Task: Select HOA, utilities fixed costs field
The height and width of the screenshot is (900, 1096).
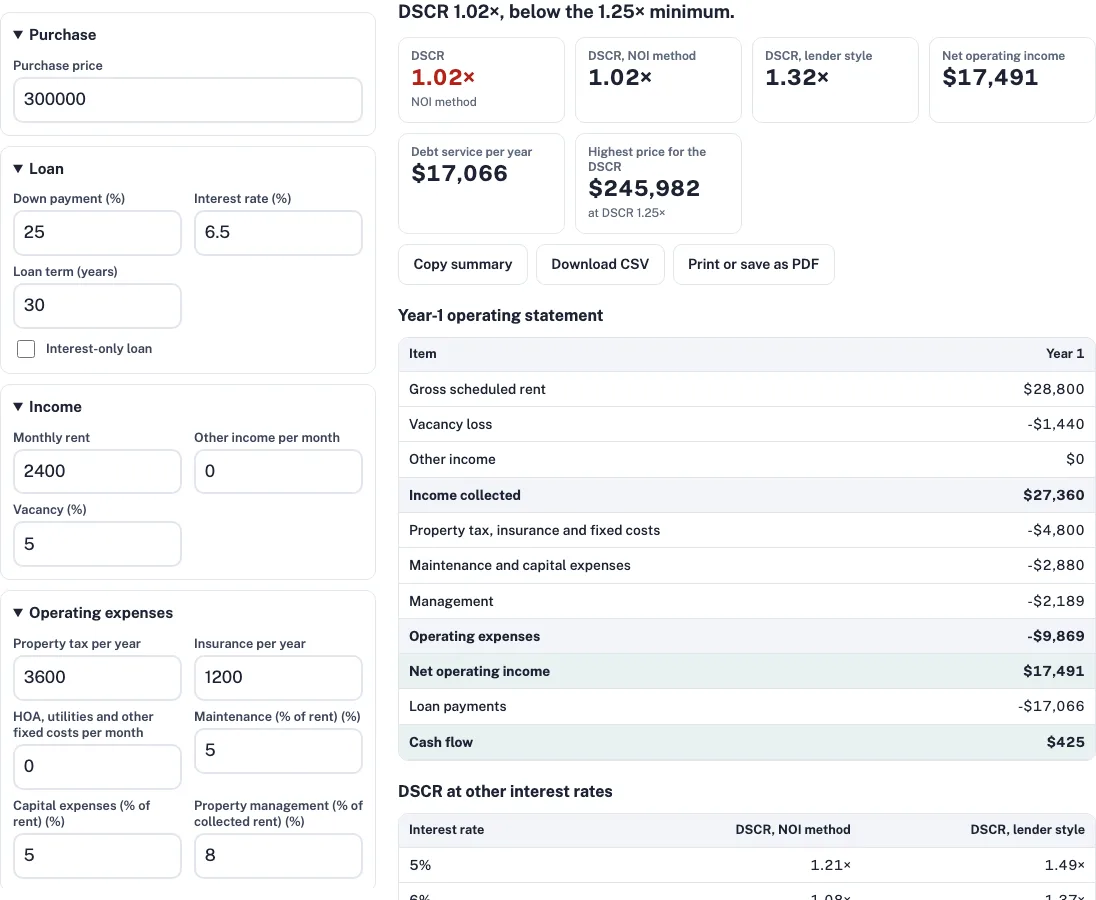Action: 97,767
